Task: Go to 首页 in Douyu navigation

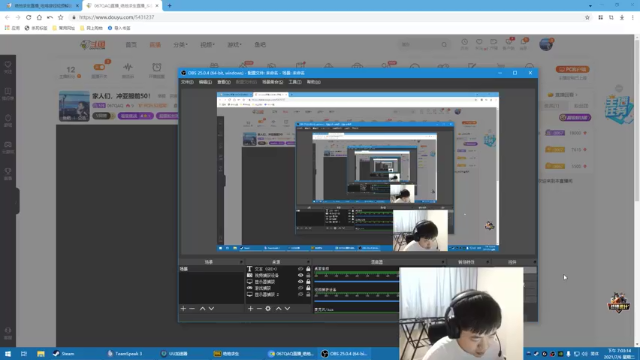Action: (x=131, y=44)
